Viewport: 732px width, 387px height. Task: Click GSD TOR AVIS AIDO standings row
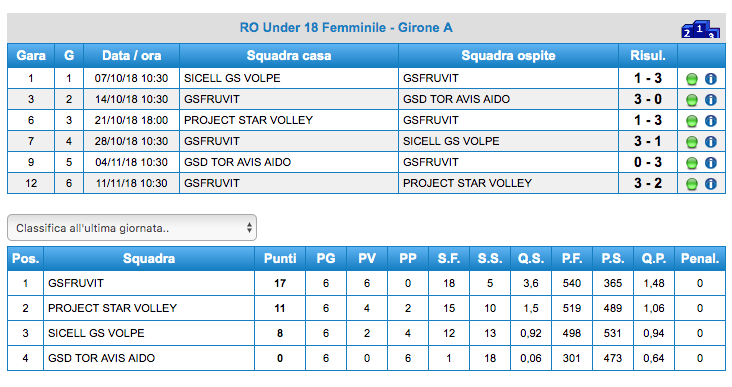[366, 358]
